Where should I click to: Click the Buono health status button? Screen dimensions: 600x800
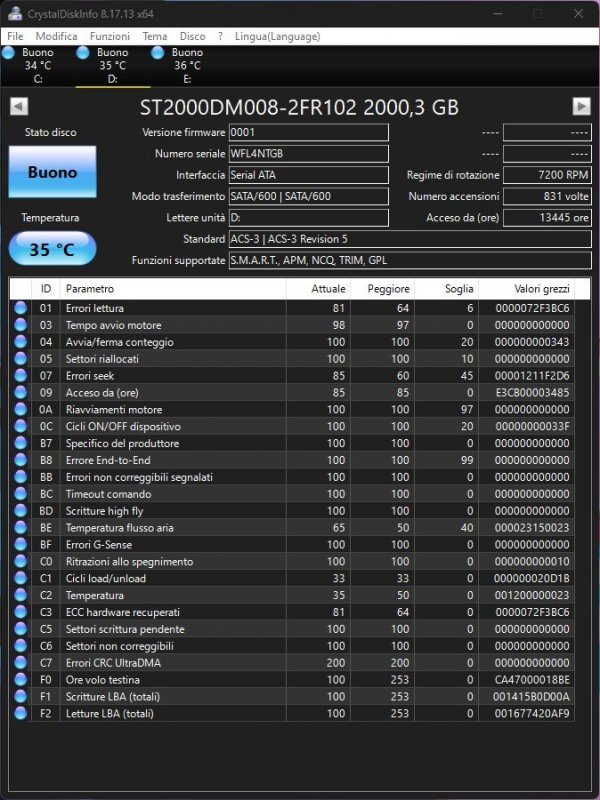(52, 172)
